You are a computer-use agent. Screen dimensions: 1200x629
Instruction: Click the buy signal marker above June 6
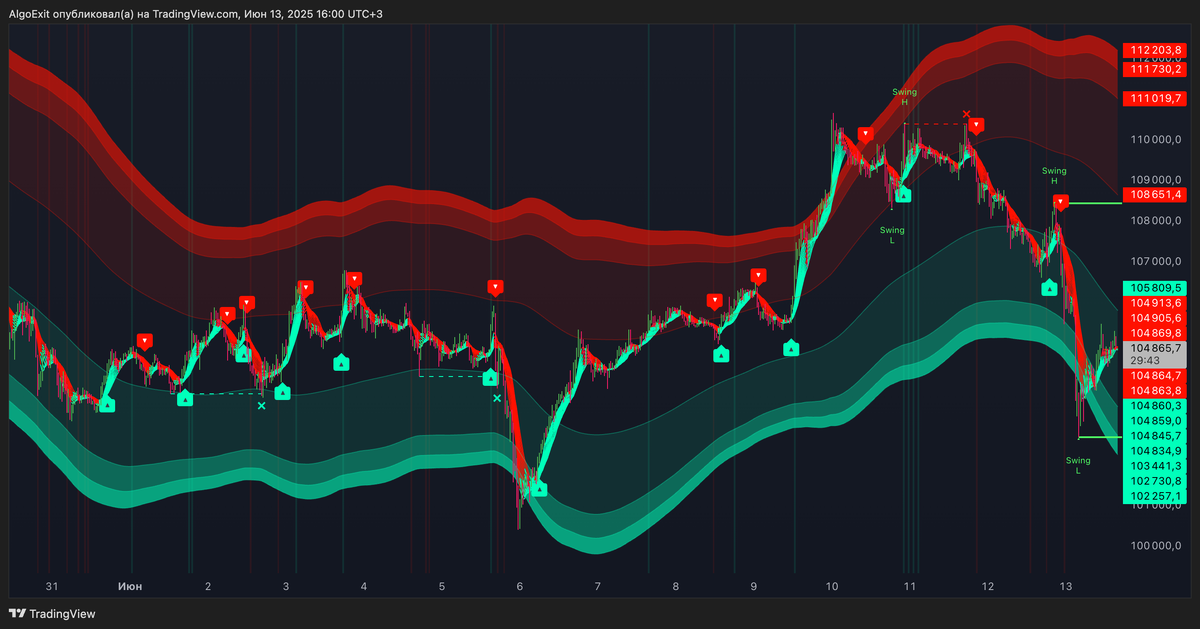pyautogui.click(x=538, y=489)
